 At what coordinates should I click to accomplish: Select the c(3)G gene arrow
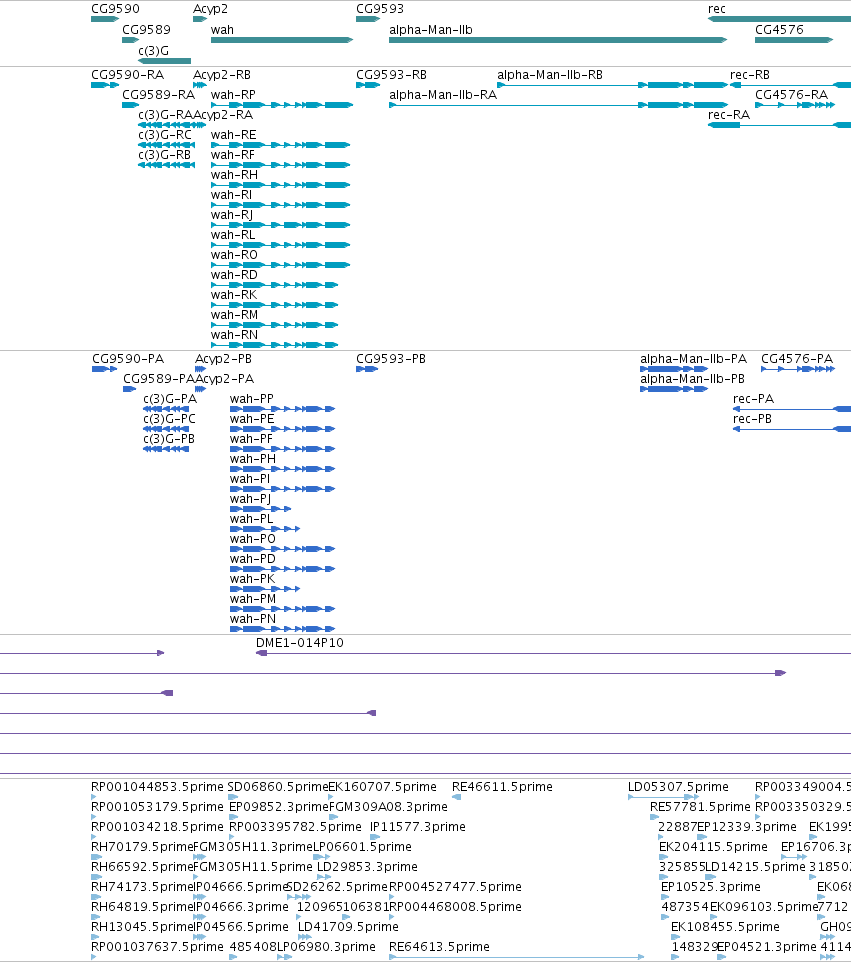pos(164,61)
